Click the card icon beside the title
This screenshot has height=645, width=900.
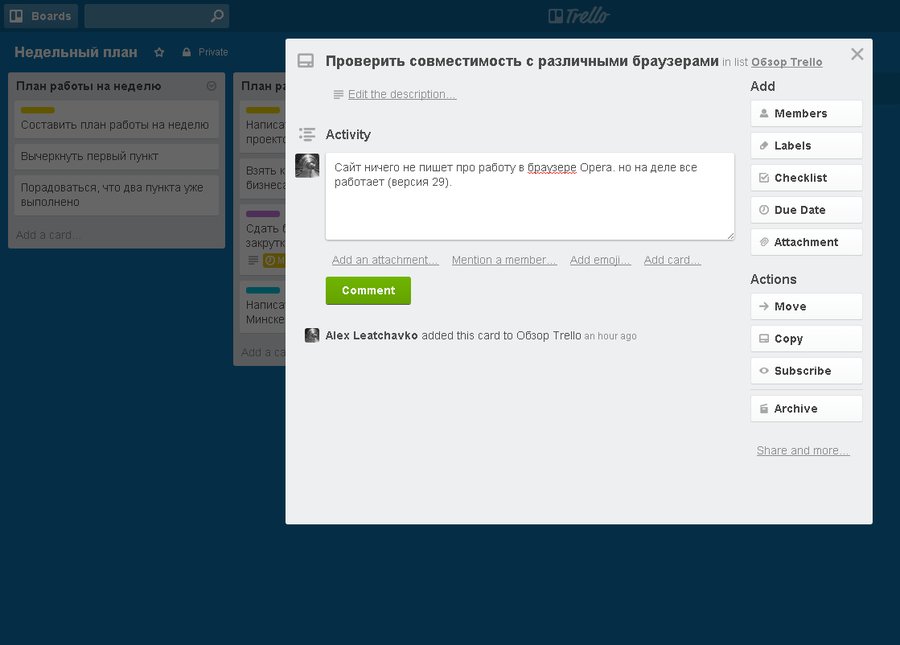click(306, 61)
